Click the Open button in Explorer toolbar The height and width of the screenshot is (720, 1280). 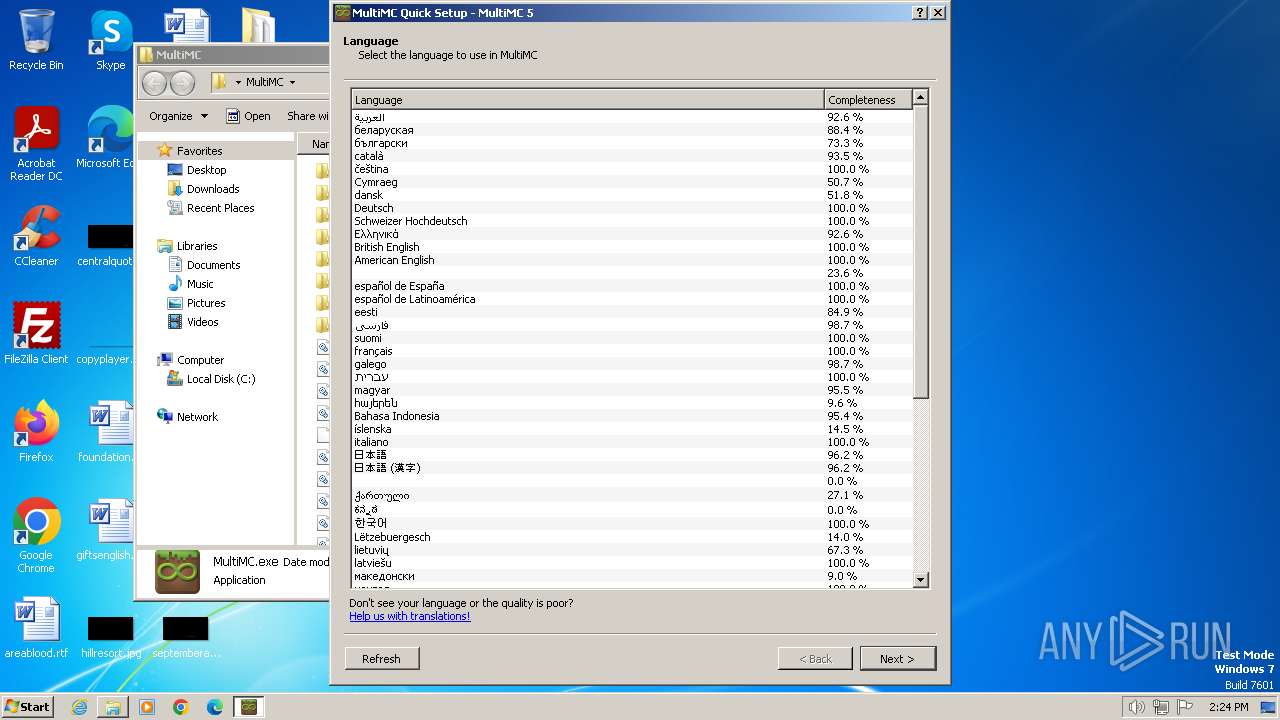pos(248,116)
